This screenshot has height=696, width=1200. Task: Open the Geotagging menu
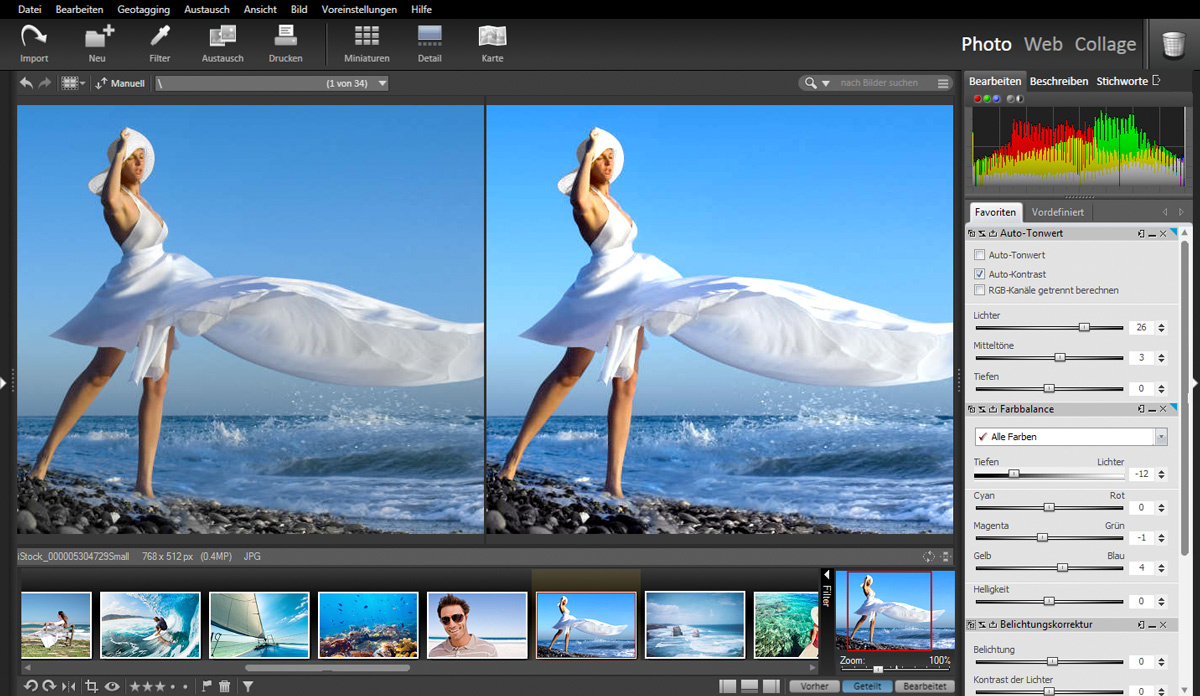click(143, 9)
